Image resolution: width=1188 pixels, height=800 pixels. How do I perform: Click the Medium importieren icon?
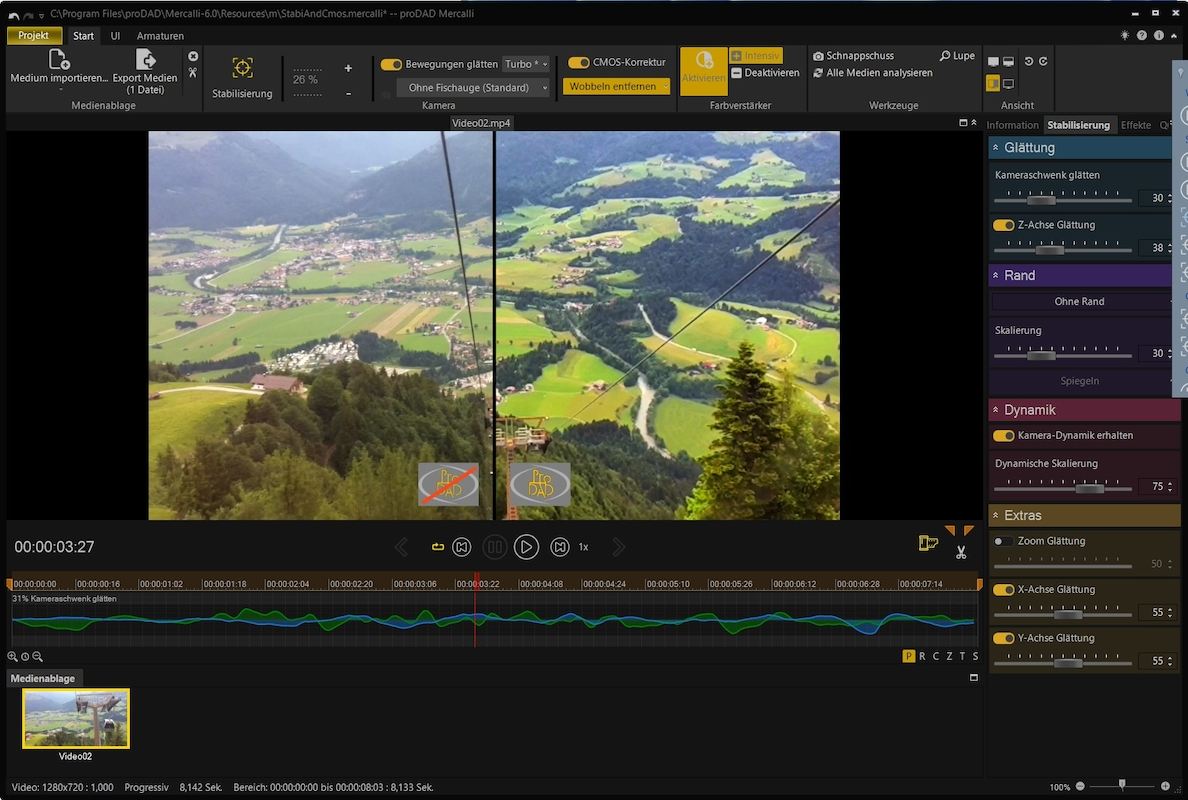pos(59,60)
